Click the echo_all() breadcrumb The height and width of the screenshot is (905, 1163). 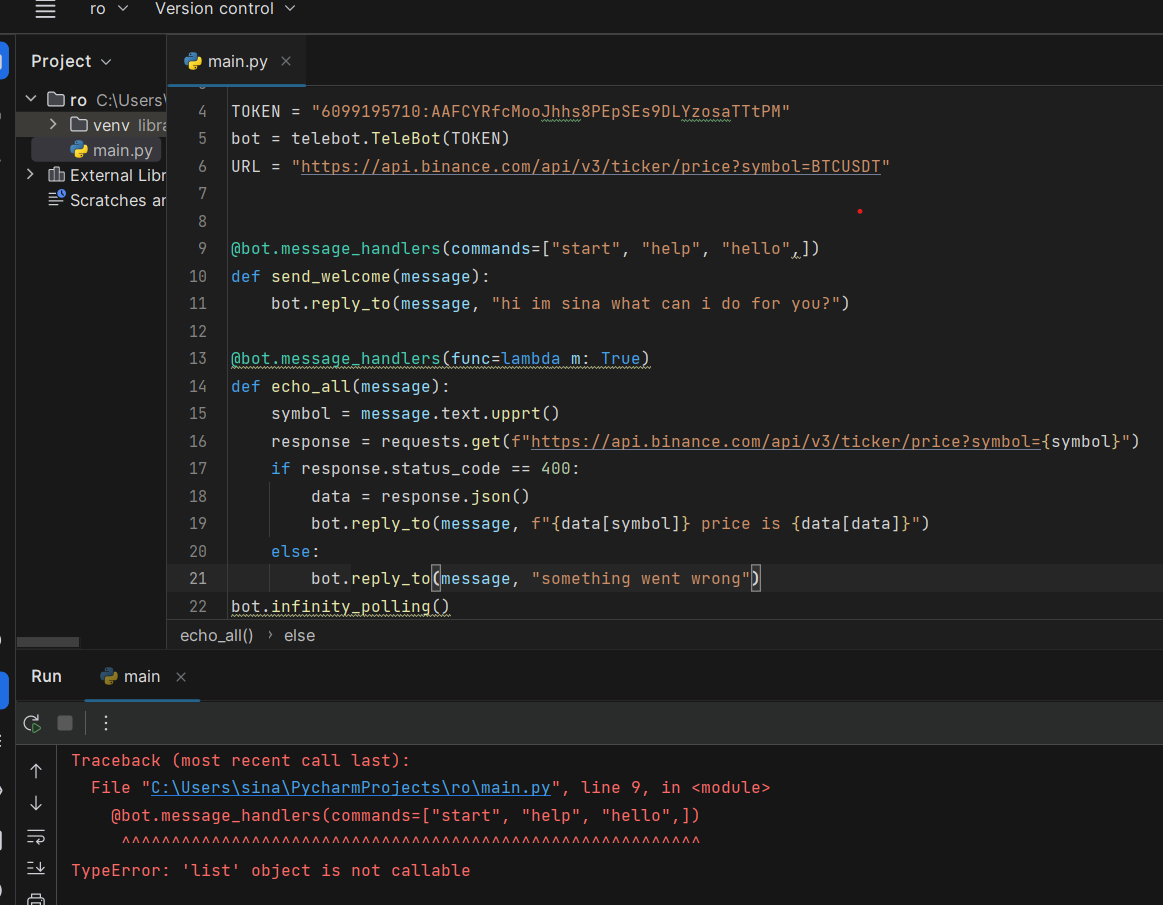coord(216,635)
